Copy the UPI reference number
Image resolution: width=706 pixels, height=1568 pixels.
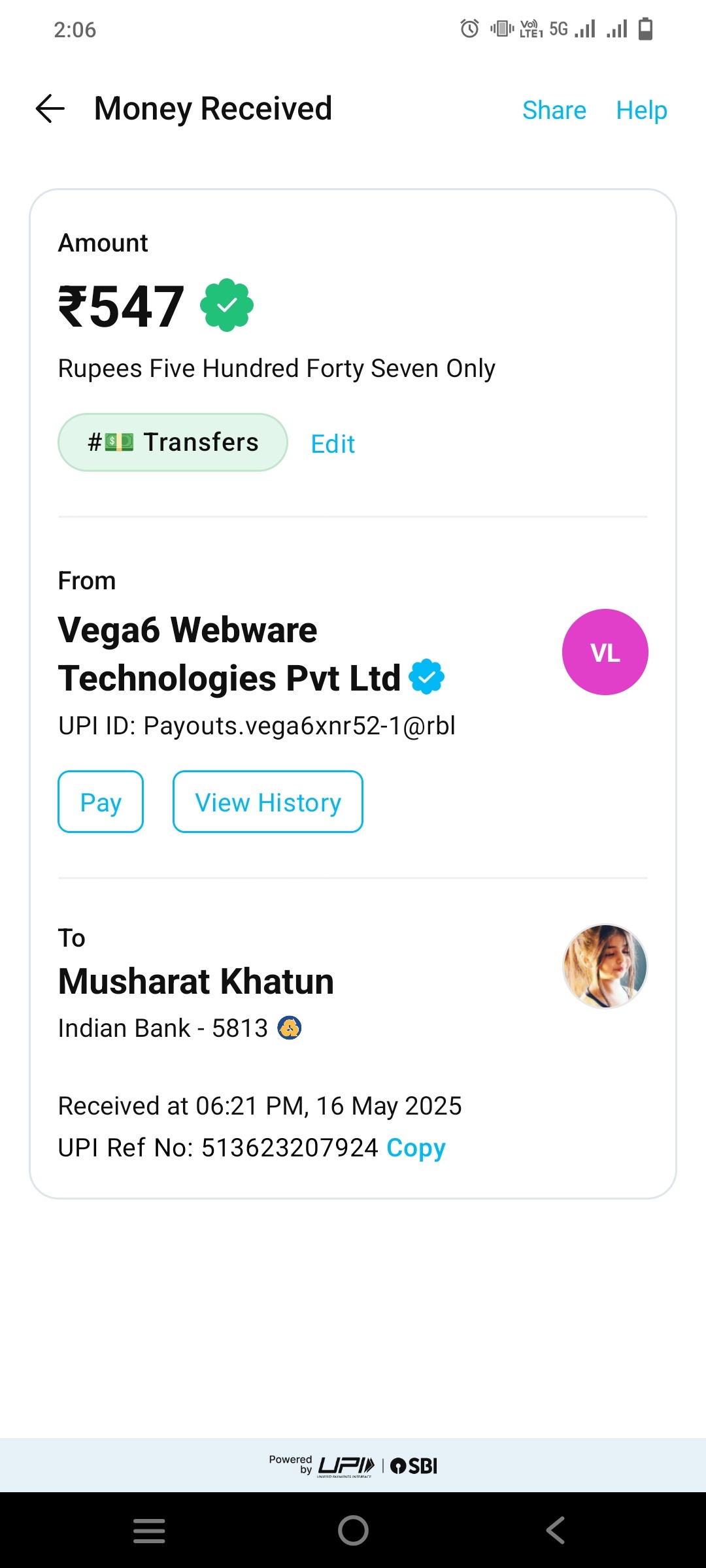(x=416, y=1147)
